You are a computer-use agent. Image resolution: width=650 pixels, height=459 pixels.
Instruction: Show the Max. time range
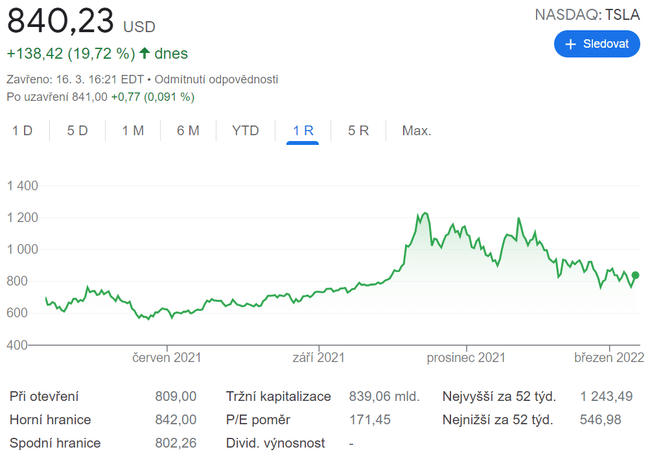click(416, 131)
